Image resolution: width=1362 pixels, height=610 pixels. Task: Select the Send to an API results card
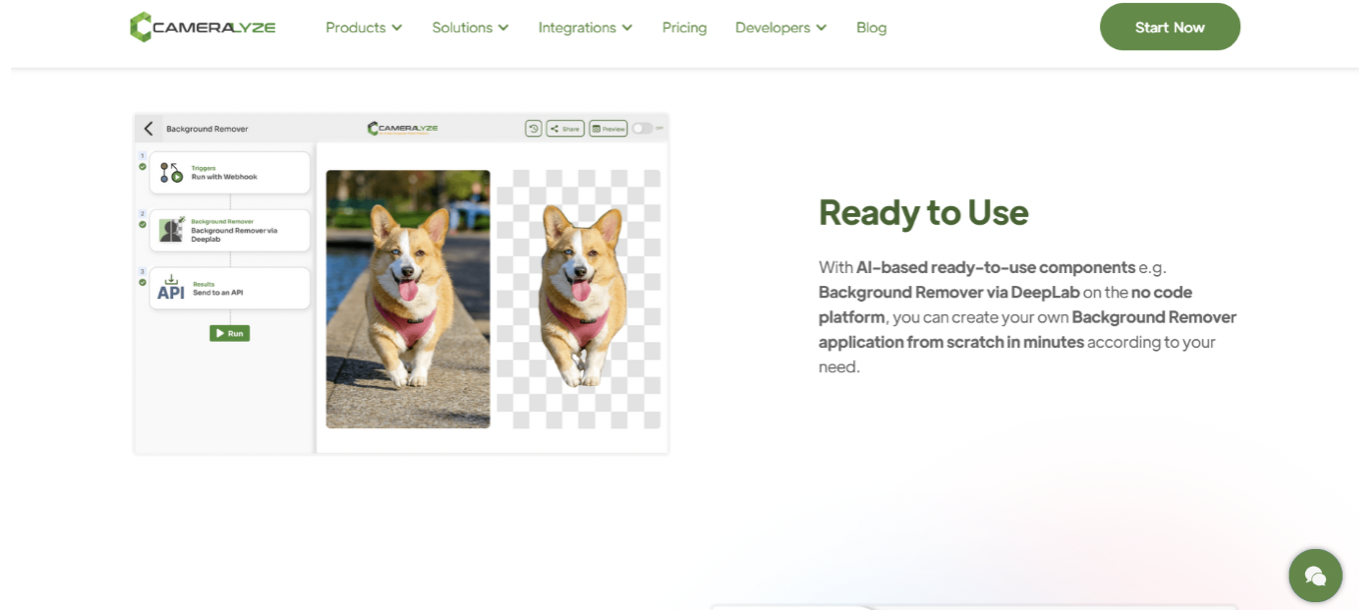point(230,288)
